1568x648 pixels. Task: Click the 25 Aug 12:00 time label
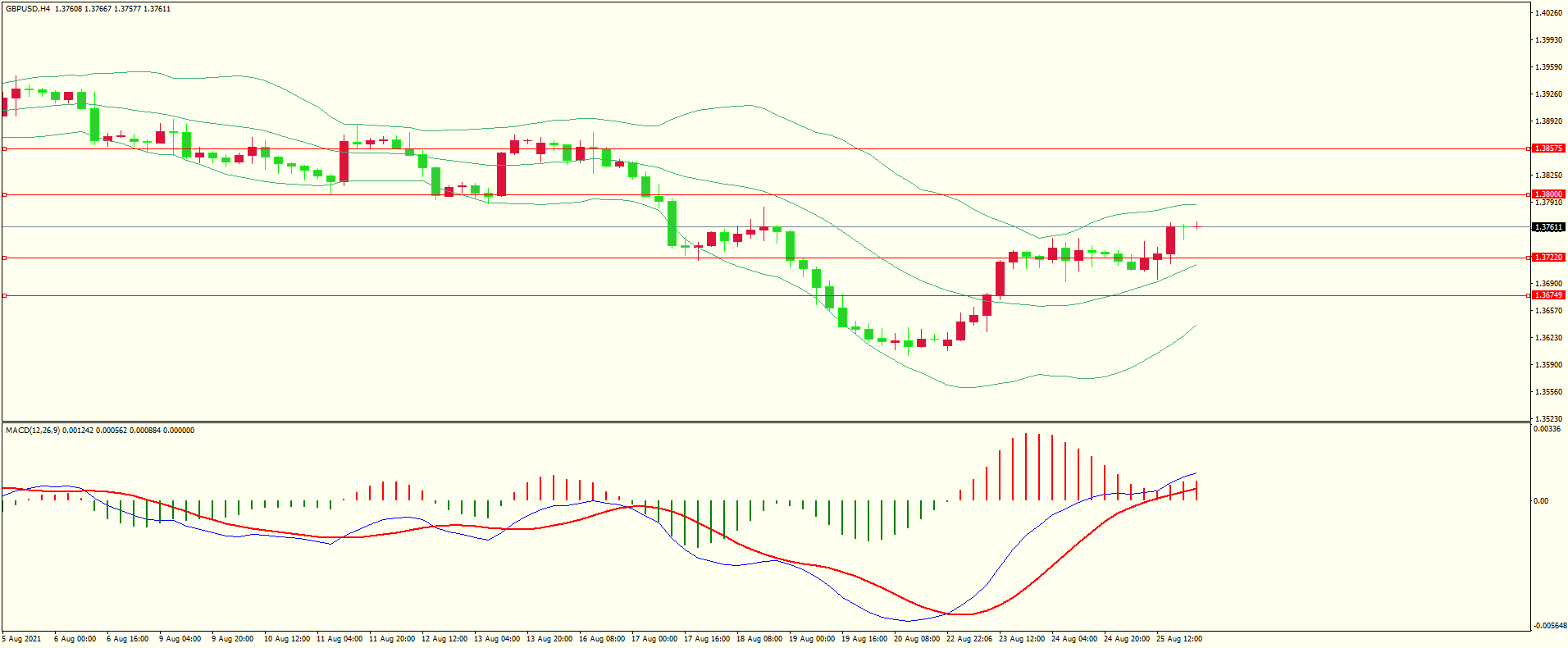click(1179, 639)
